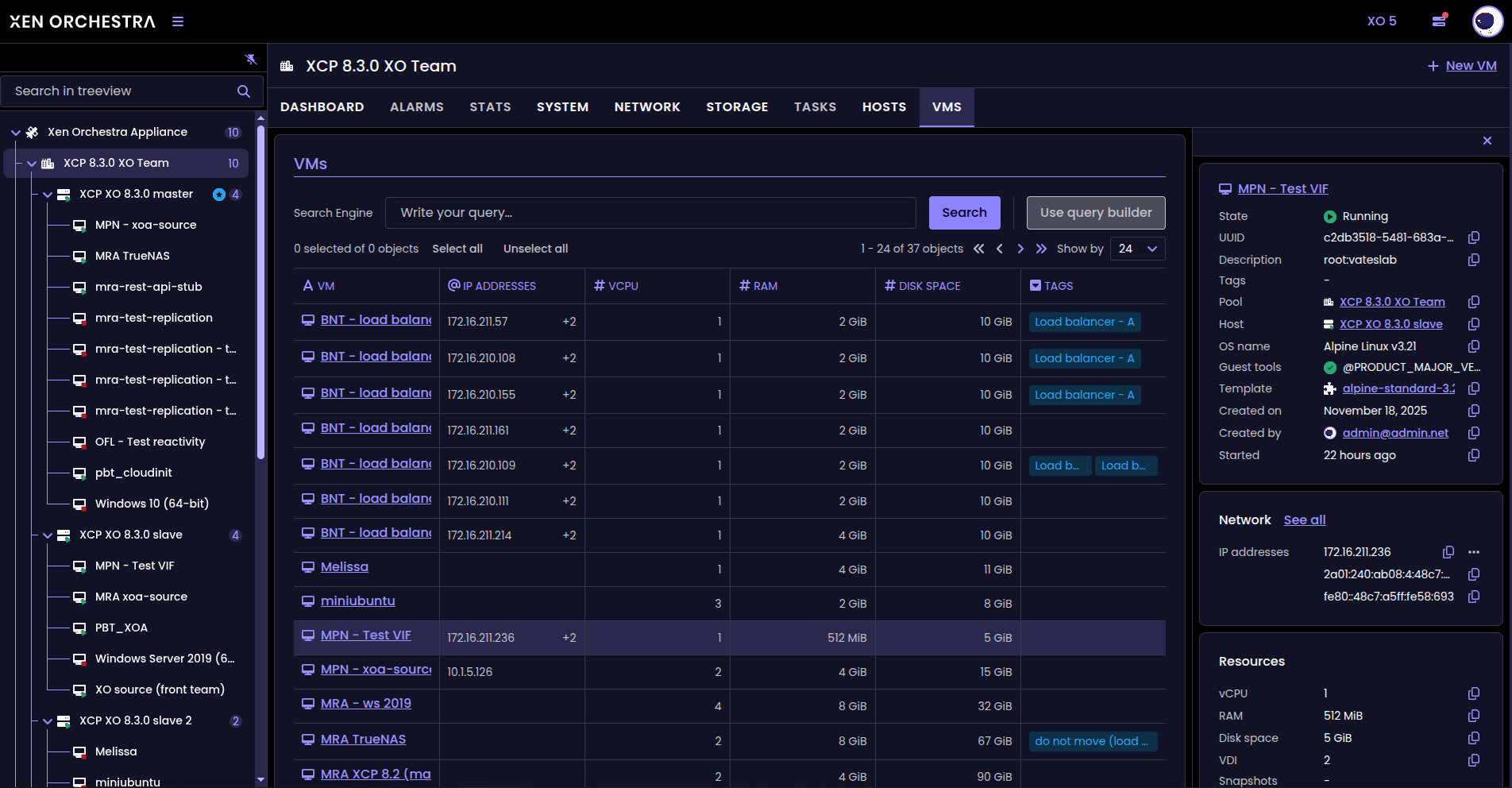The width and height of the screenshot is (1512, 788).
Task: Collapse the XCP XO 8.3.0 slave node
Action: (48, 535)
